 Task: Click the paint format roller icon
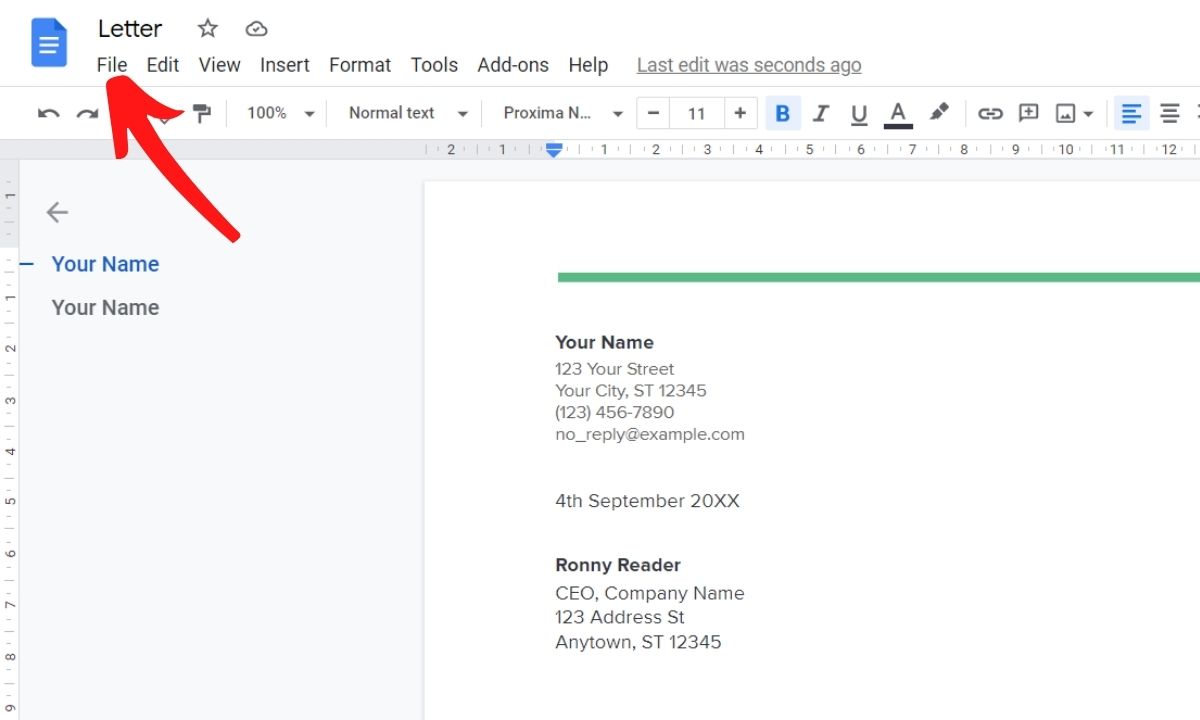(202, 113)
